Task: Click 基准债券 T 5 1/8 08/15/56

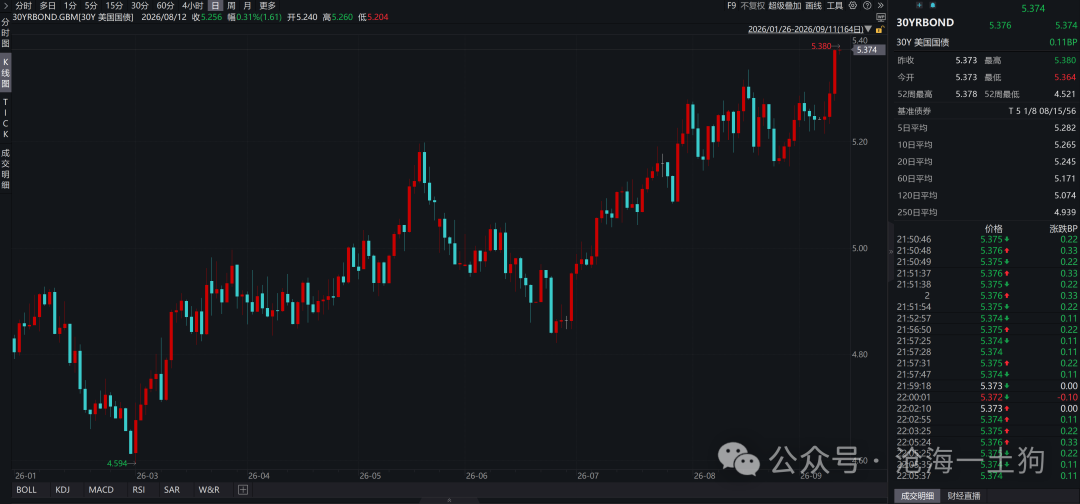Action: click(x=986, y=111)
